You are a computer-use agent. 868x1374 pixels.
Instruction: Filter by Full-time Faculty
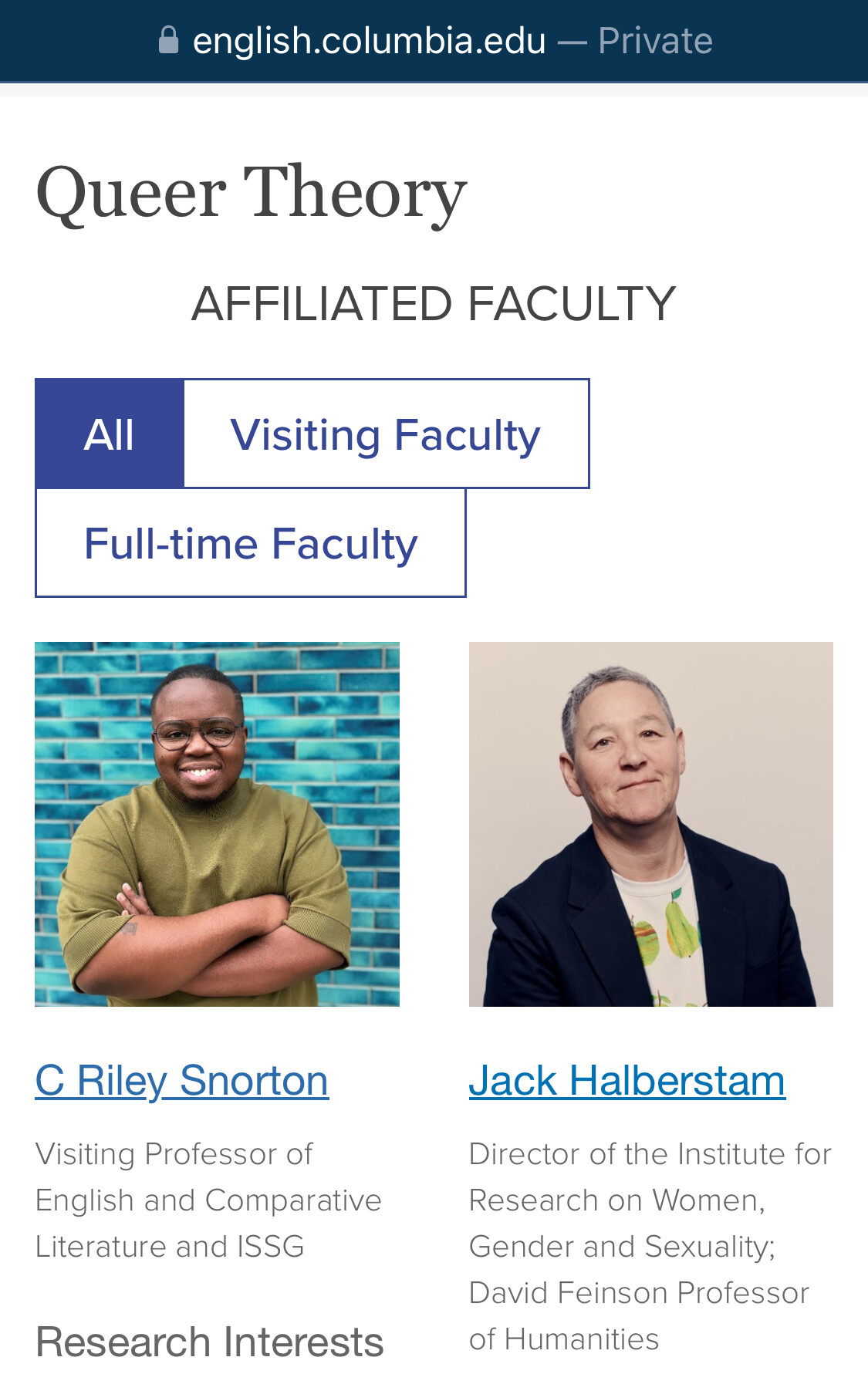251,542
